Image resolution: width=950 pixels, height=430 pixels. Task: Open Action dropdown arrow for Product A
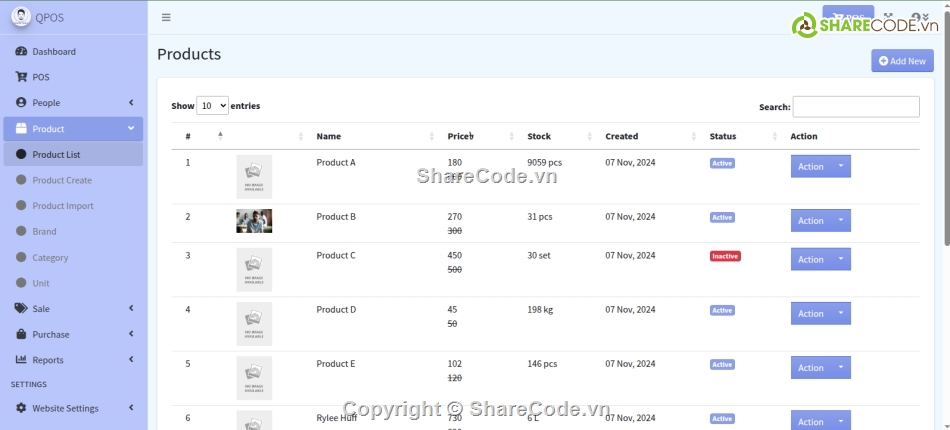point(841,166)
